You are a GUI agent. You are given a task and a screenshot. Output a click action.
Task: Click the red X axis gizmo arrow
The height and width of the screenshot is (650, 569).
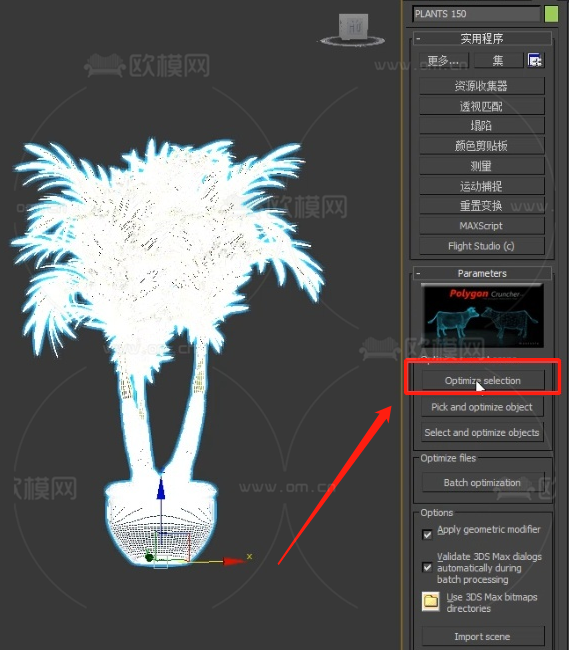coord(234,561)
